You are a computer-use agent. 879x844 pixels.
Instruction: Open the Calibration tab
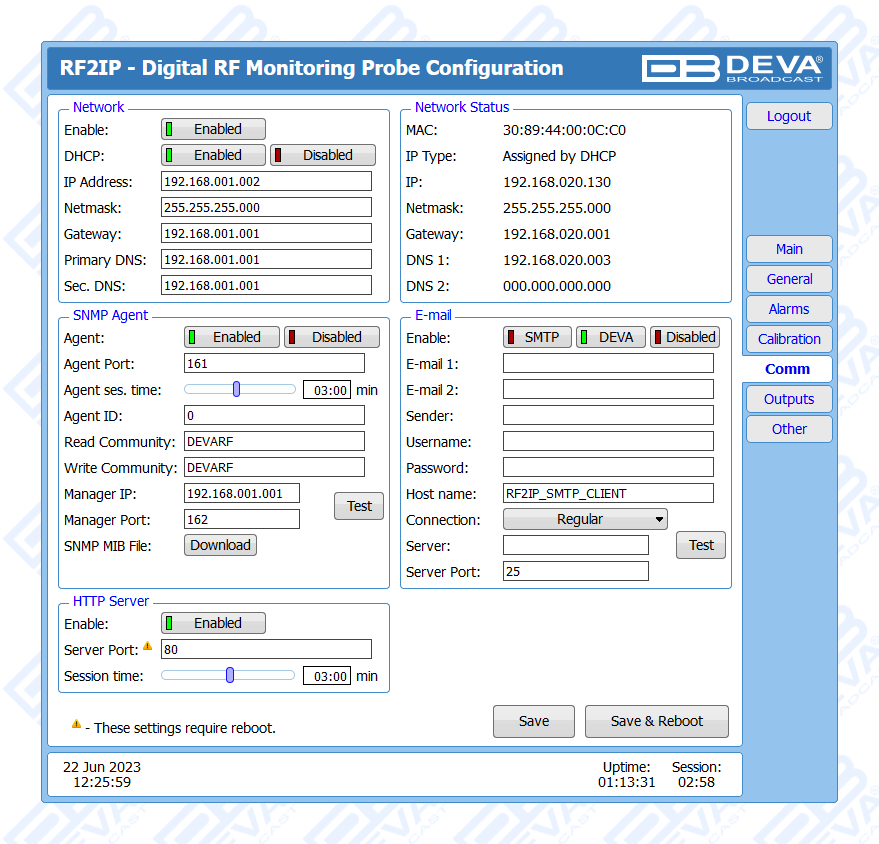(789, 339)
